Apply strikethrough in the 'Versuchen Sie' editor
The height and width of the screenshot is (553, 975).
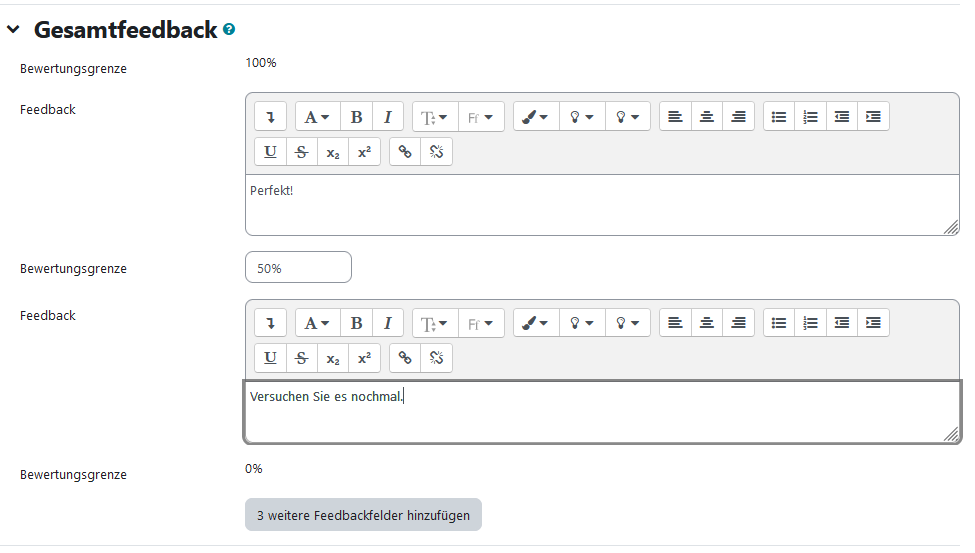[302, 358]
